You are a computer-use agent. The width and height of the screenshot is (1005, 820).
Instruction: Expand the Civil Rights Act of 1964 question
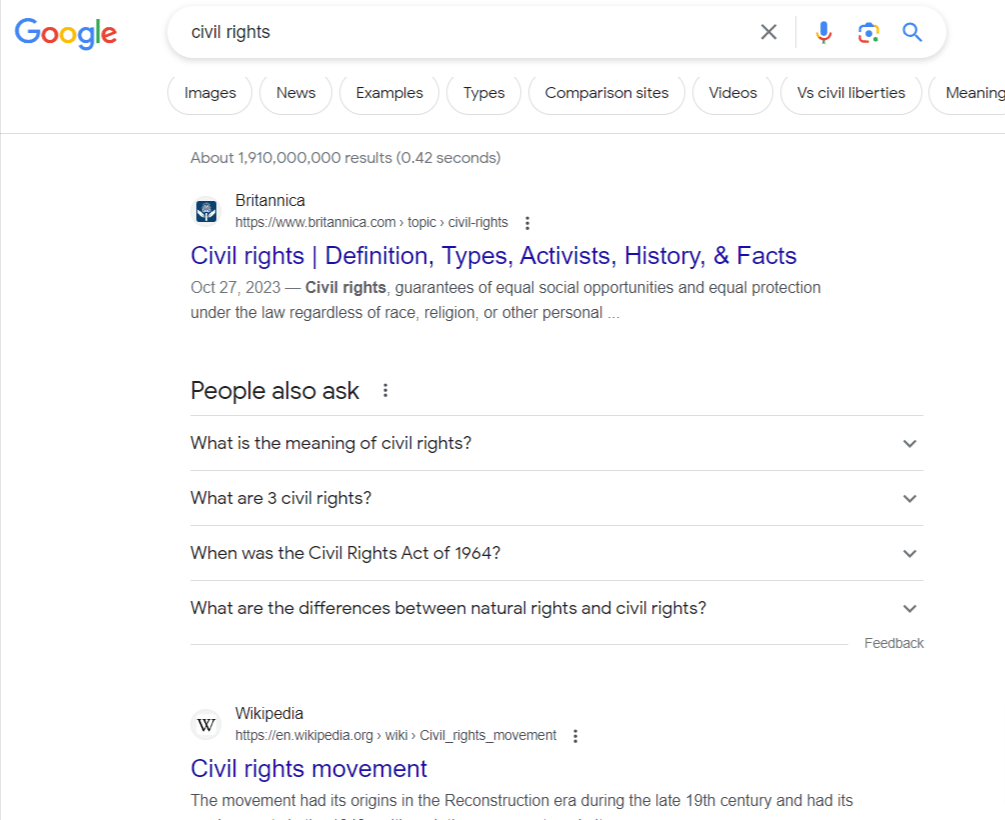tap(909, 553)
